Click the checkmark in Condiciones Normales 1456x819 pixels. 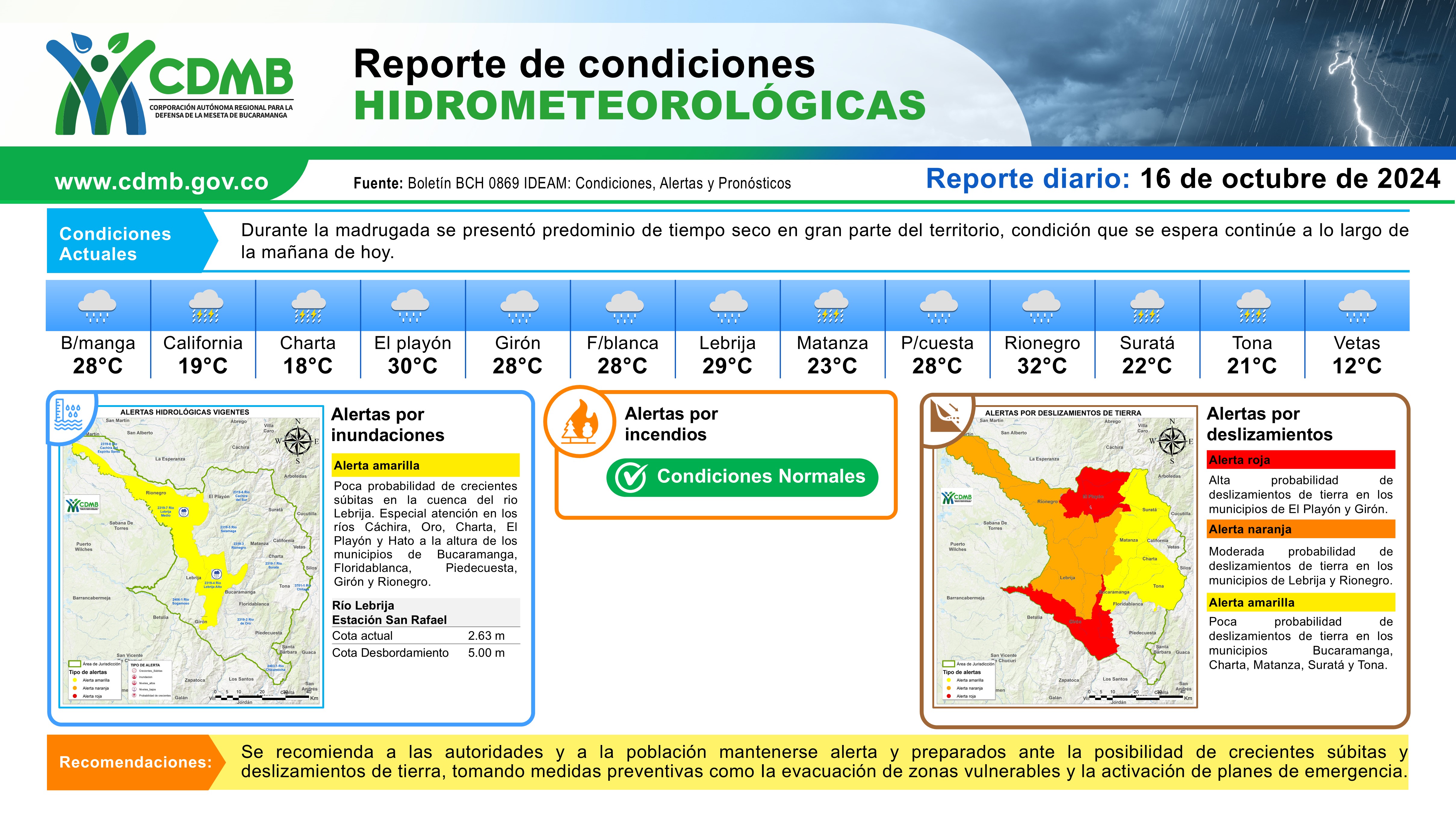[630, 478]
